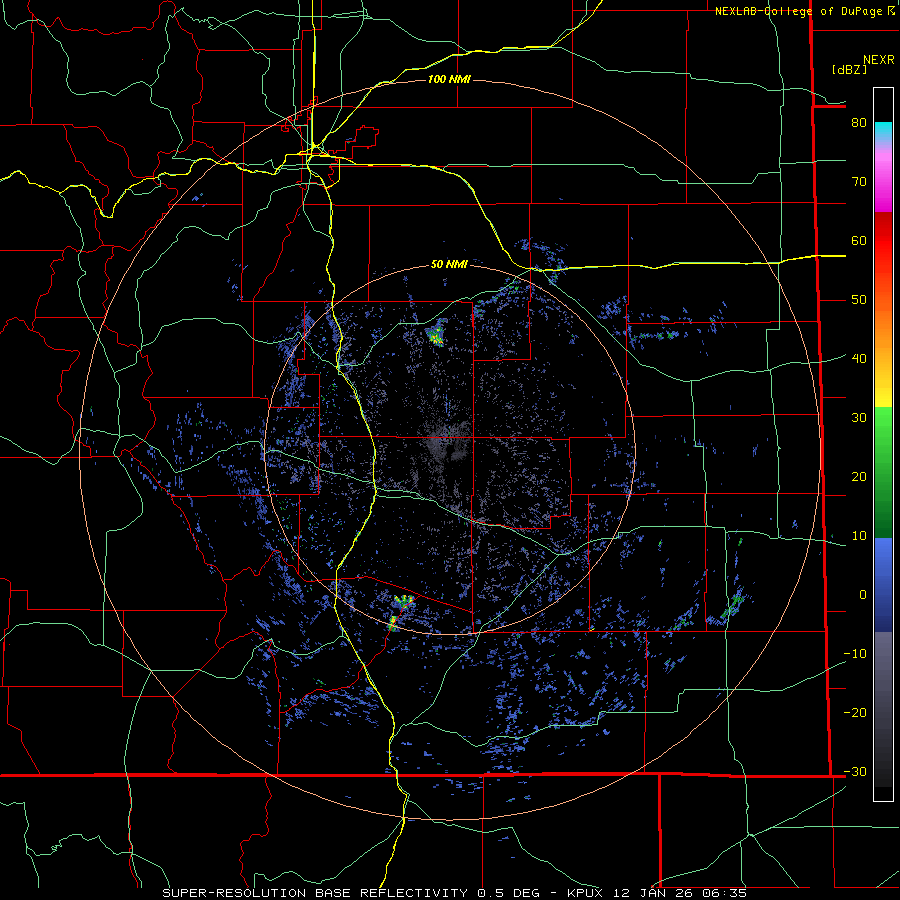
Task: Click the -20 dBZ scale value
Action: (855, 712)
